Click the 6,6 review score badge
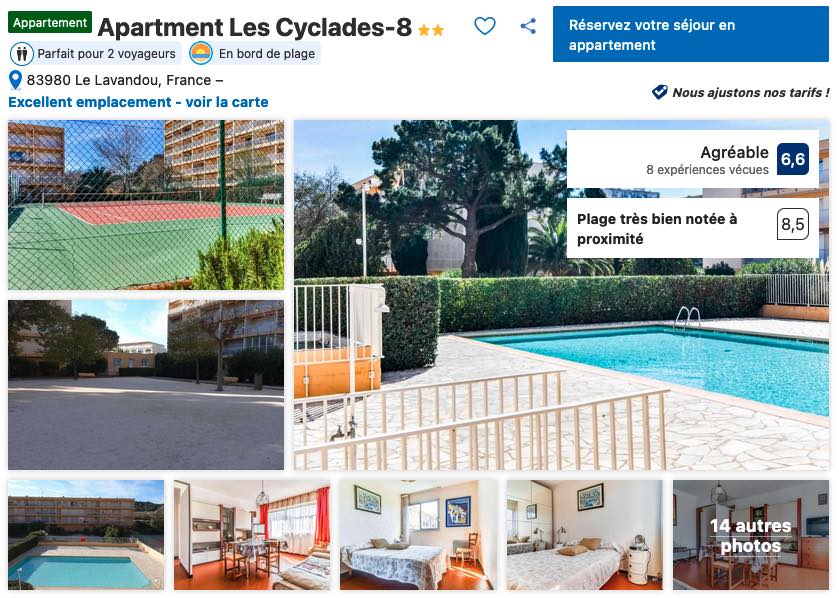Viewport: 839px width, 598px height. (x=792, y=159)
